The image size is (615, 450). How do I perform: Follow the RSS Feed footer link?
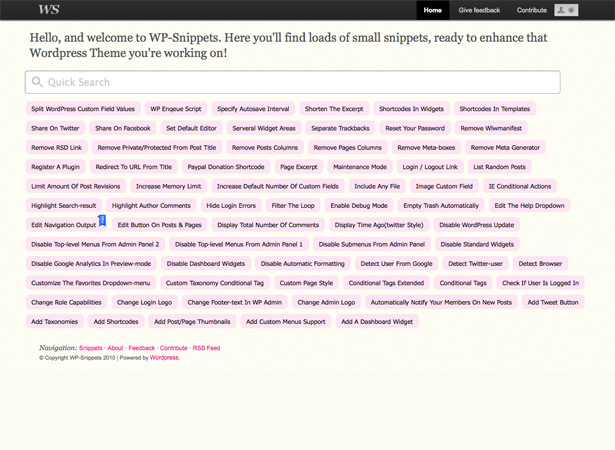coord(206,348)
